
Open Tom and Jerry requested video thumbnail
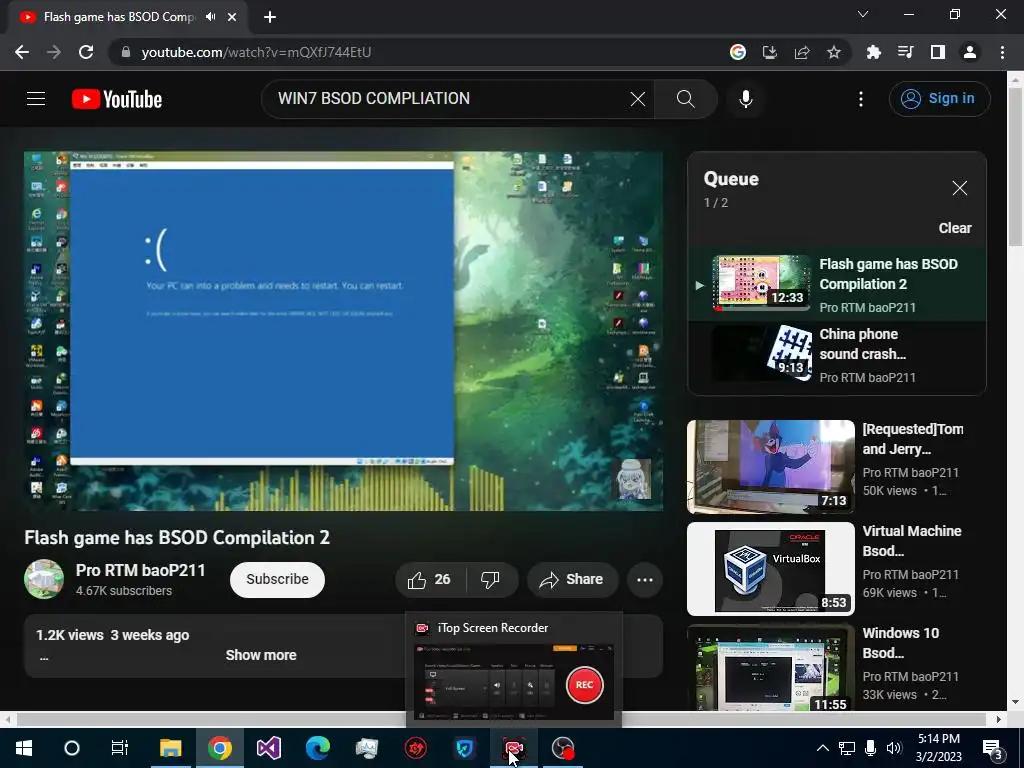pyautogui.click(x=771, y=467)
